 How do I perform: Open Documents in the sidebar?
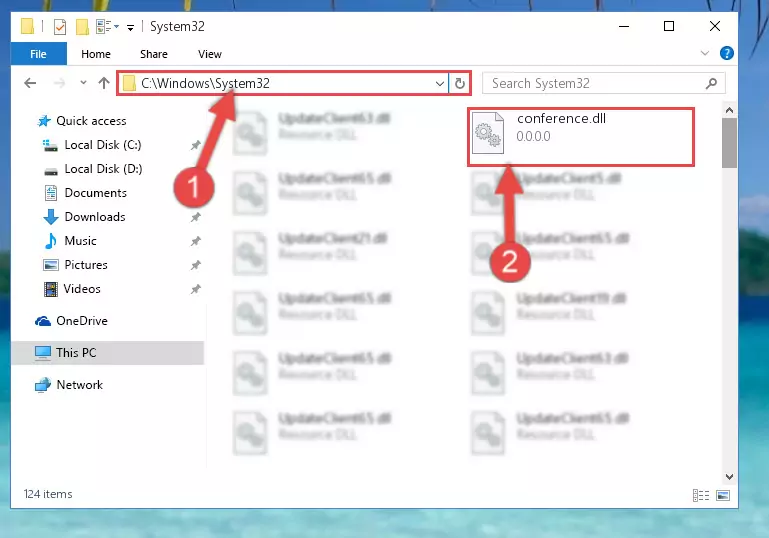click(x=96, y=193)
